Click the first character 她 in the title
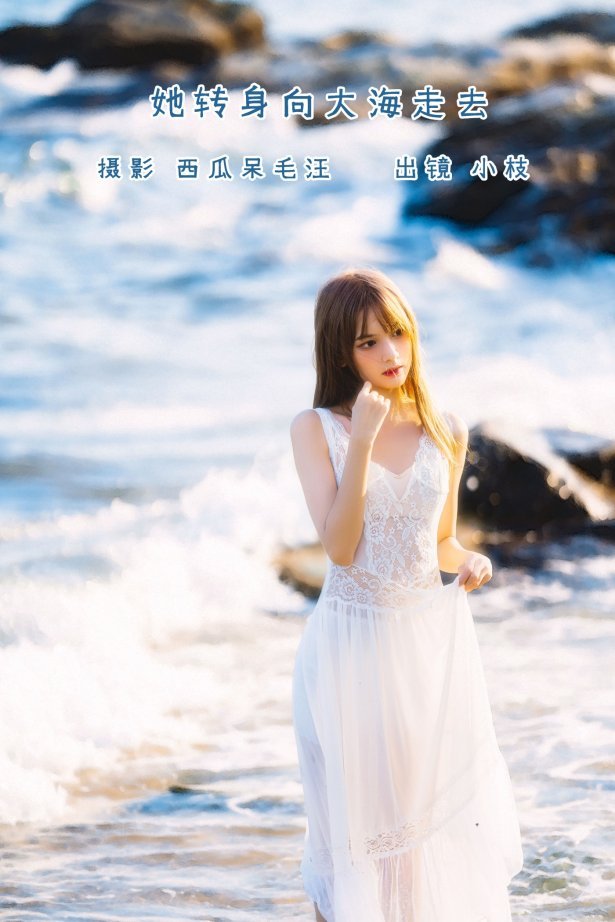Viewport: 615px width, 922px height. [167, 103]
